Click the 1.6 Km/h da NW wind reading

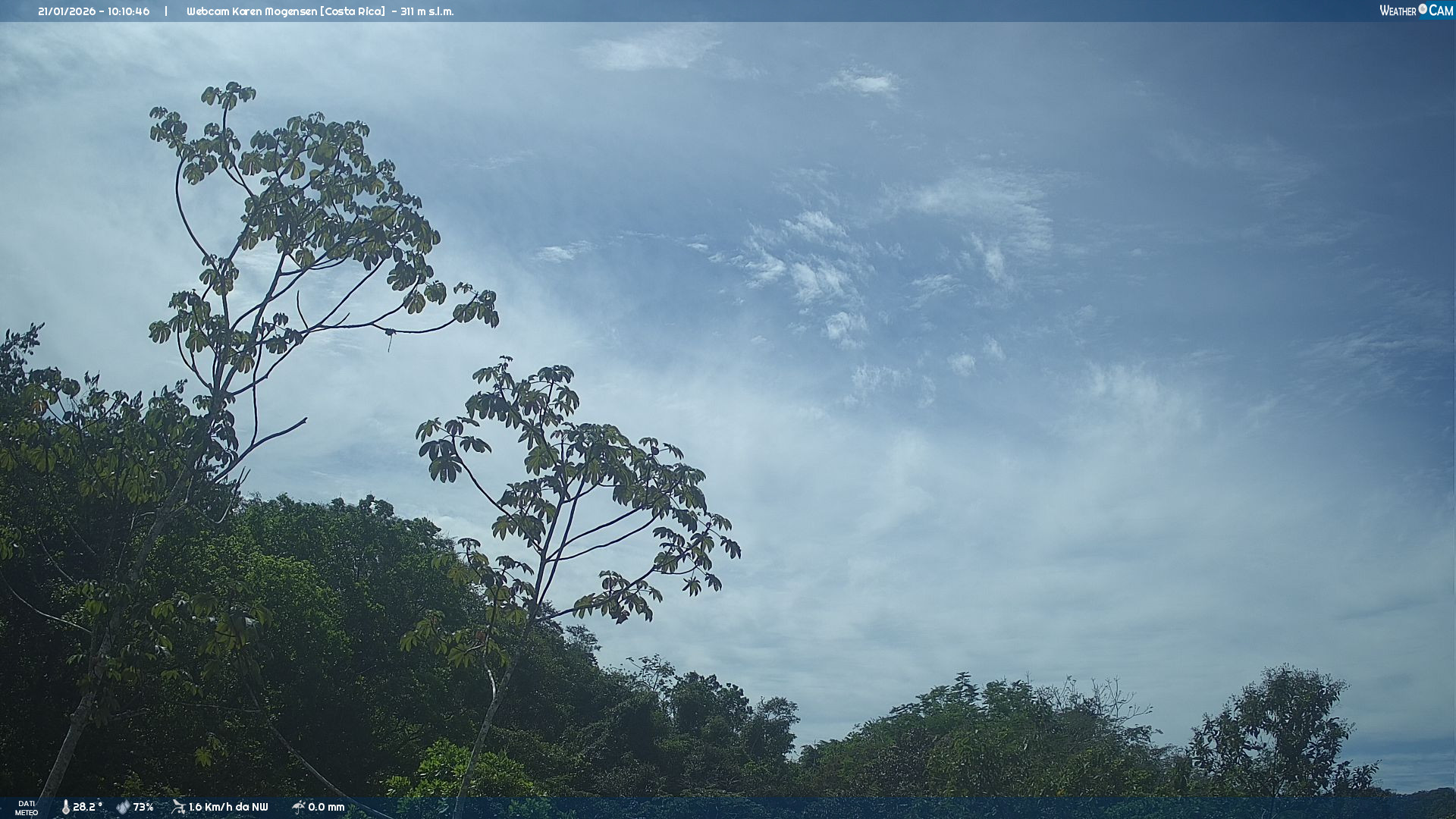[228, 807]
